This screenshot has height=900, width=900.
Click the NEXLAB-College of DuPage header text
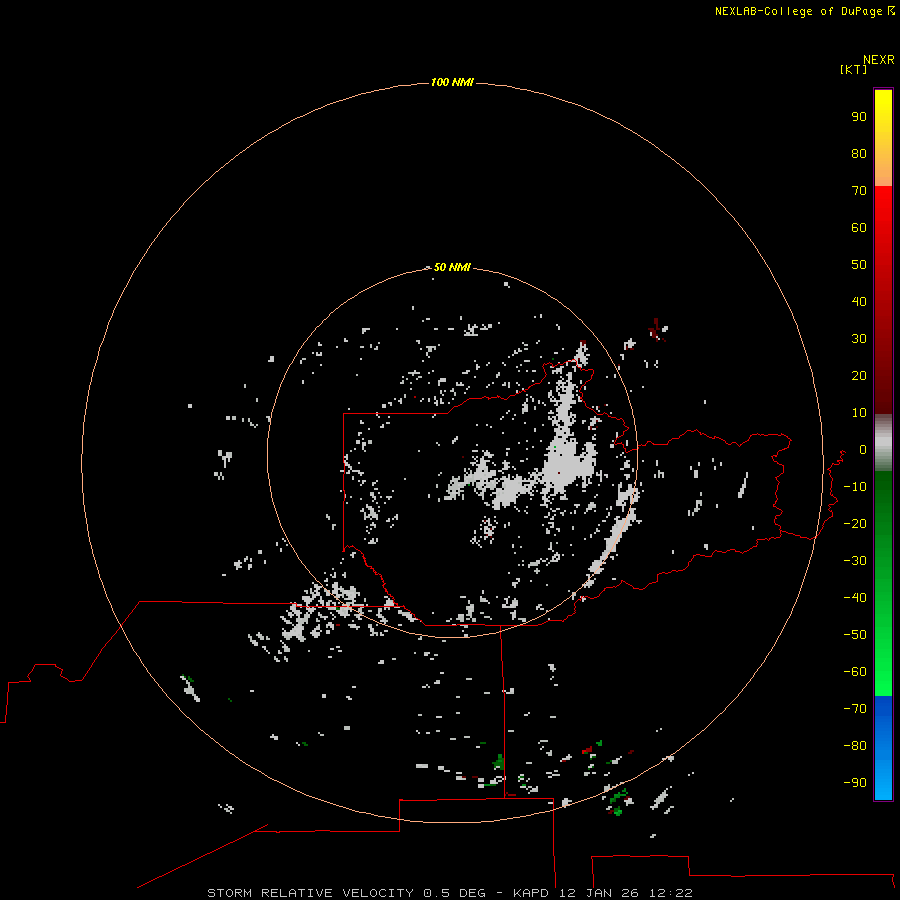tap(798, 11)
